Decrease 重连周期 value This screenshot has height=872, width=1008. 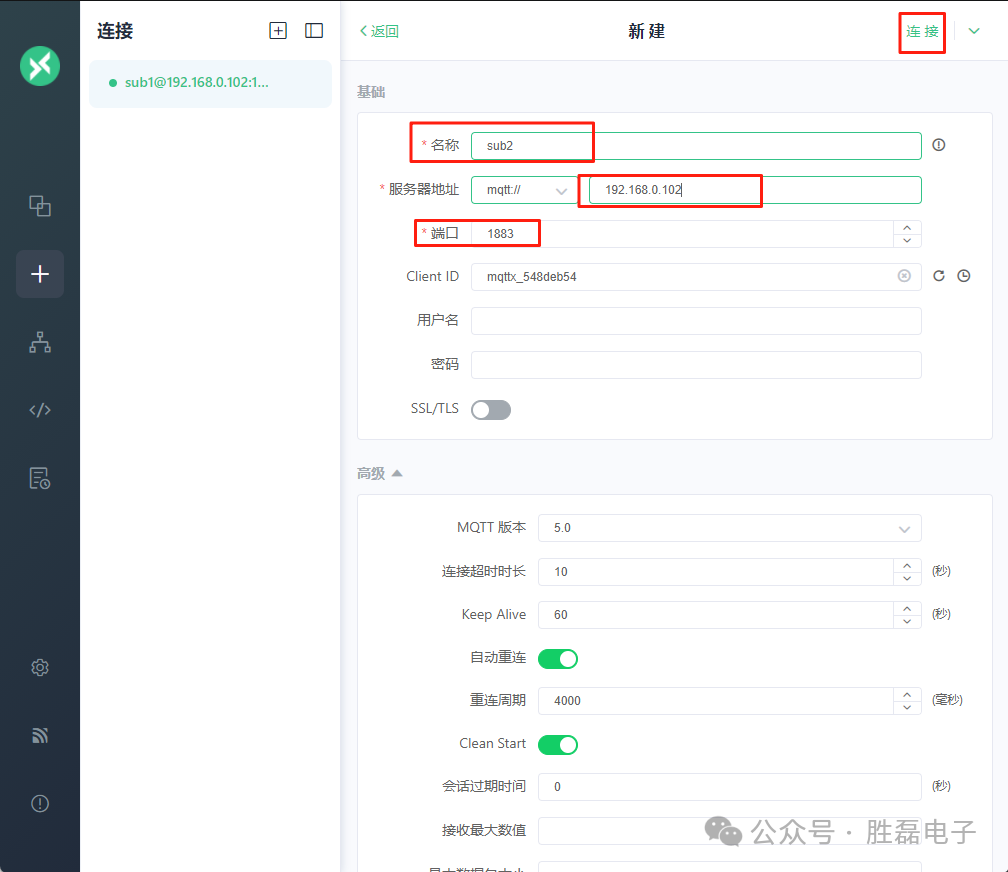pyautogui.click(x=907, y=707)
